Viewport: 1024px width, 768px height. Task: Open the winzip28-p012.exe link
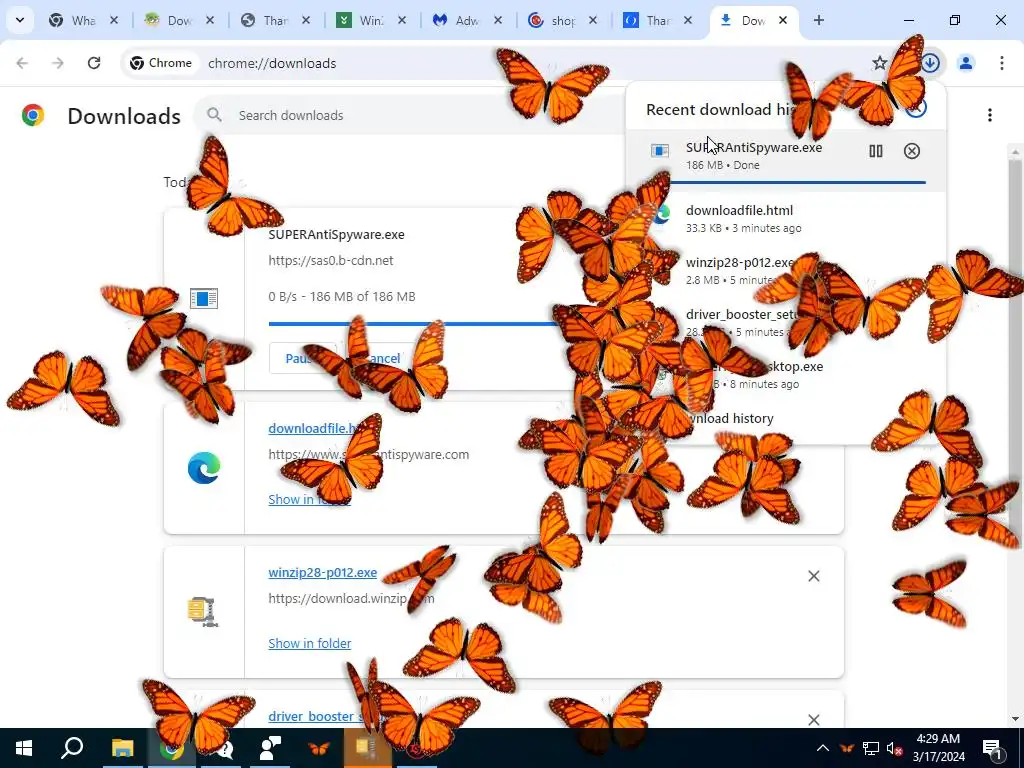323,573
